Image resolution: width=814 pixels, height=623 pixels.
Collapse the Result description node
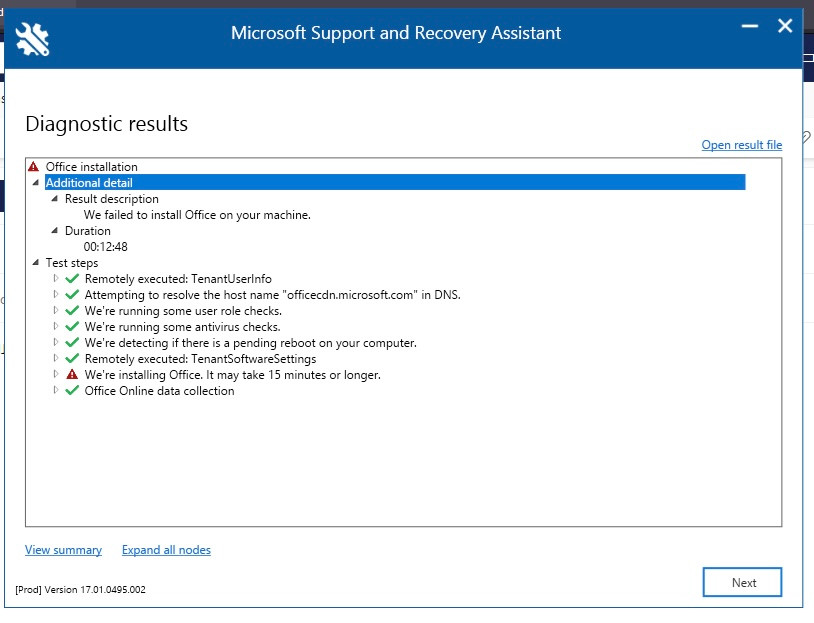[55, 198]
